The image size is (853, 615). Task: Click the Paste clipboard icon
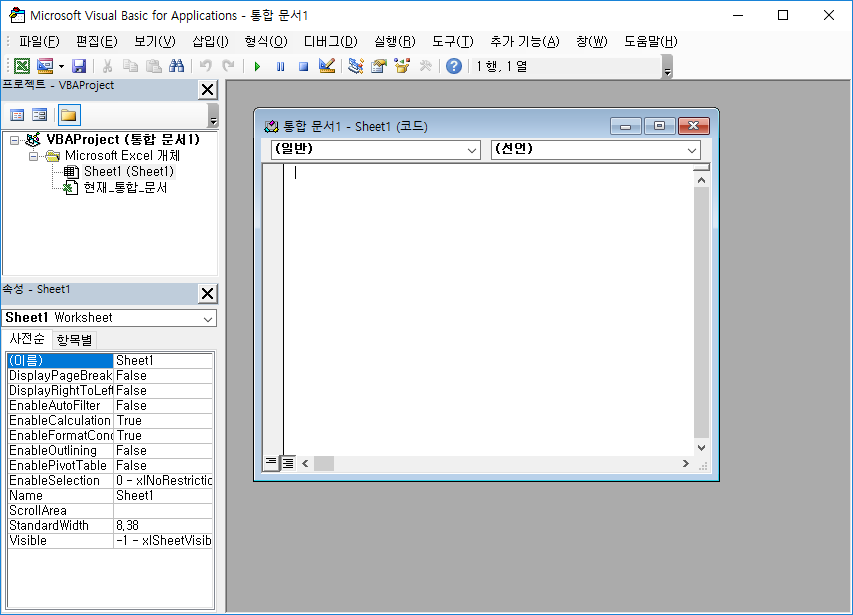tap(154, 66)
